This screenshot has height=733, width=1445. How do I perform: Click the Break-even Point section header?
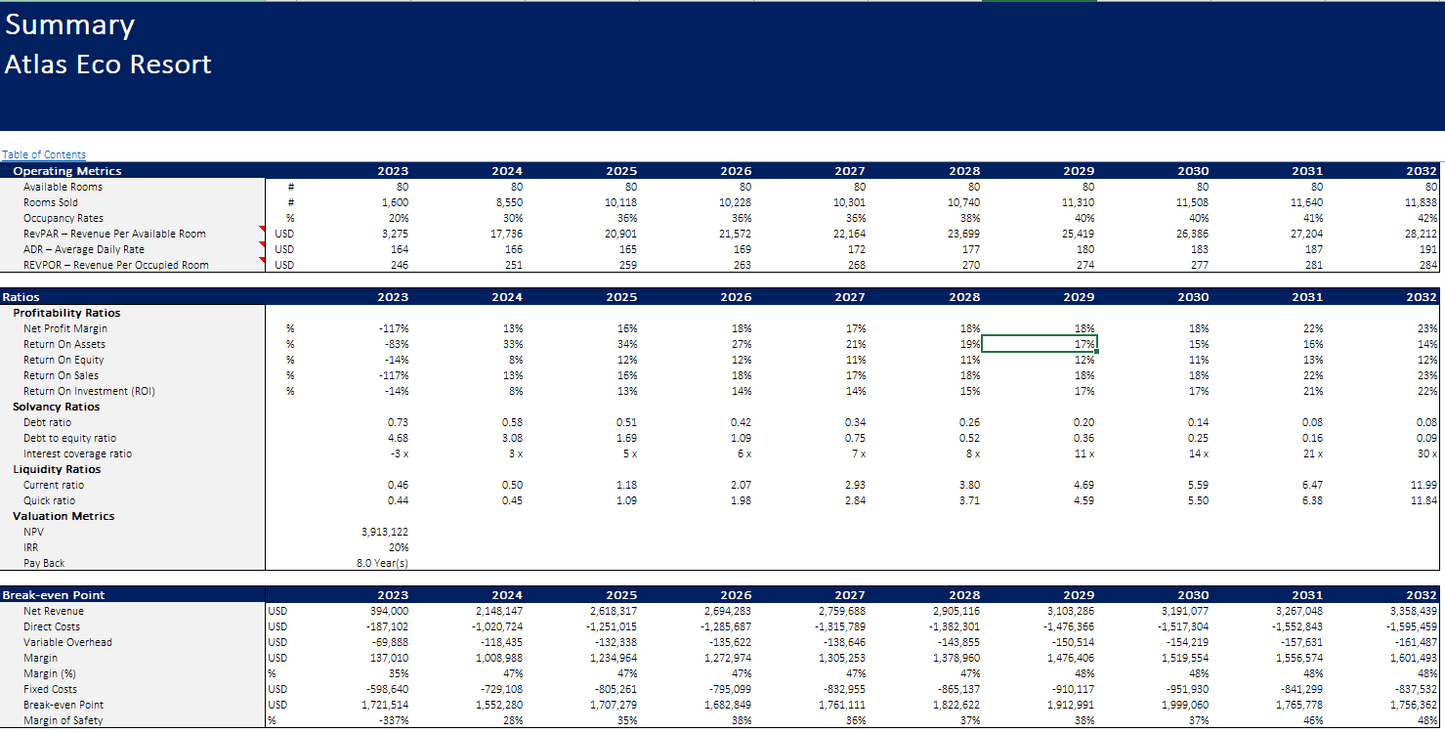[x=53, y=595]
